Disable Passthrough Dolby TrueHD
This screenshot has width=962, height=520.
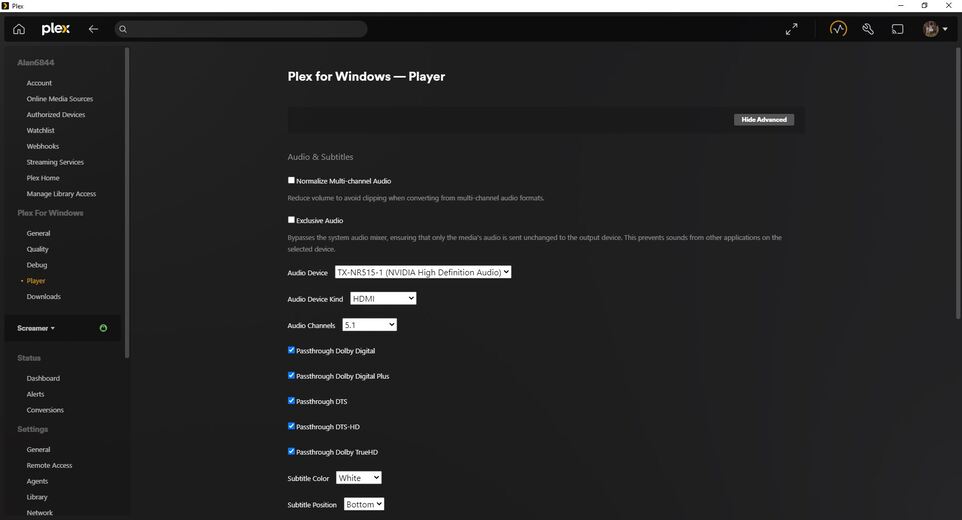[x=291, y=451]
